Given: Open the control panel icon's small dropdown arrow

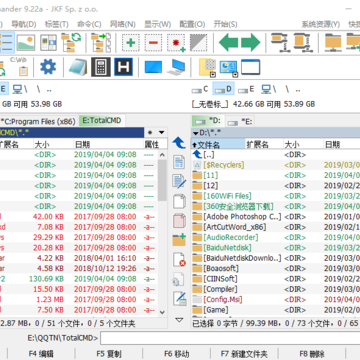Looking at the screenshot, I should pyautogui.click(x=235, y=74).
